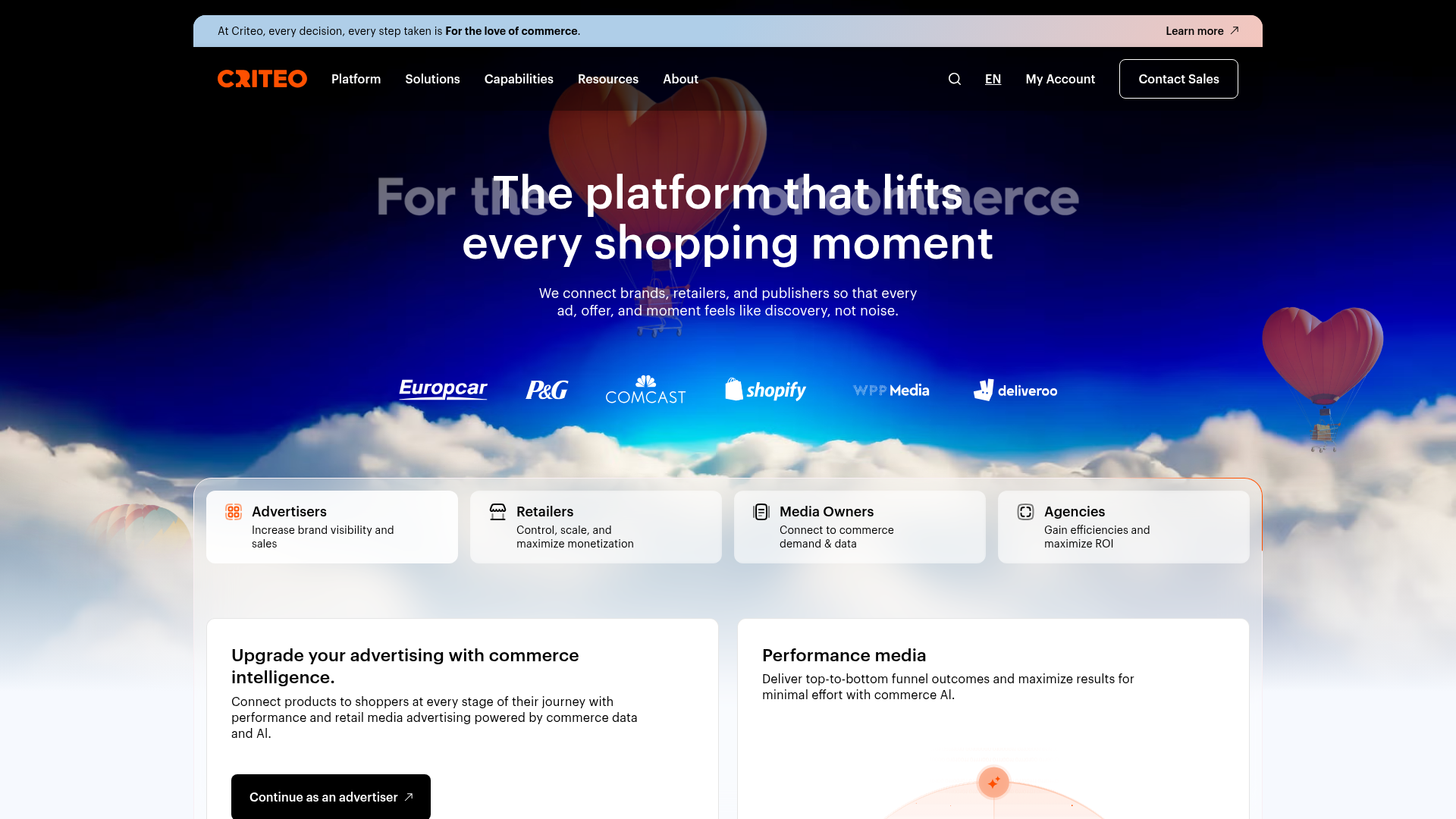Select the Advertisers audience card
This screenshot has width=1456, height=819.
(x=331, y=526)
